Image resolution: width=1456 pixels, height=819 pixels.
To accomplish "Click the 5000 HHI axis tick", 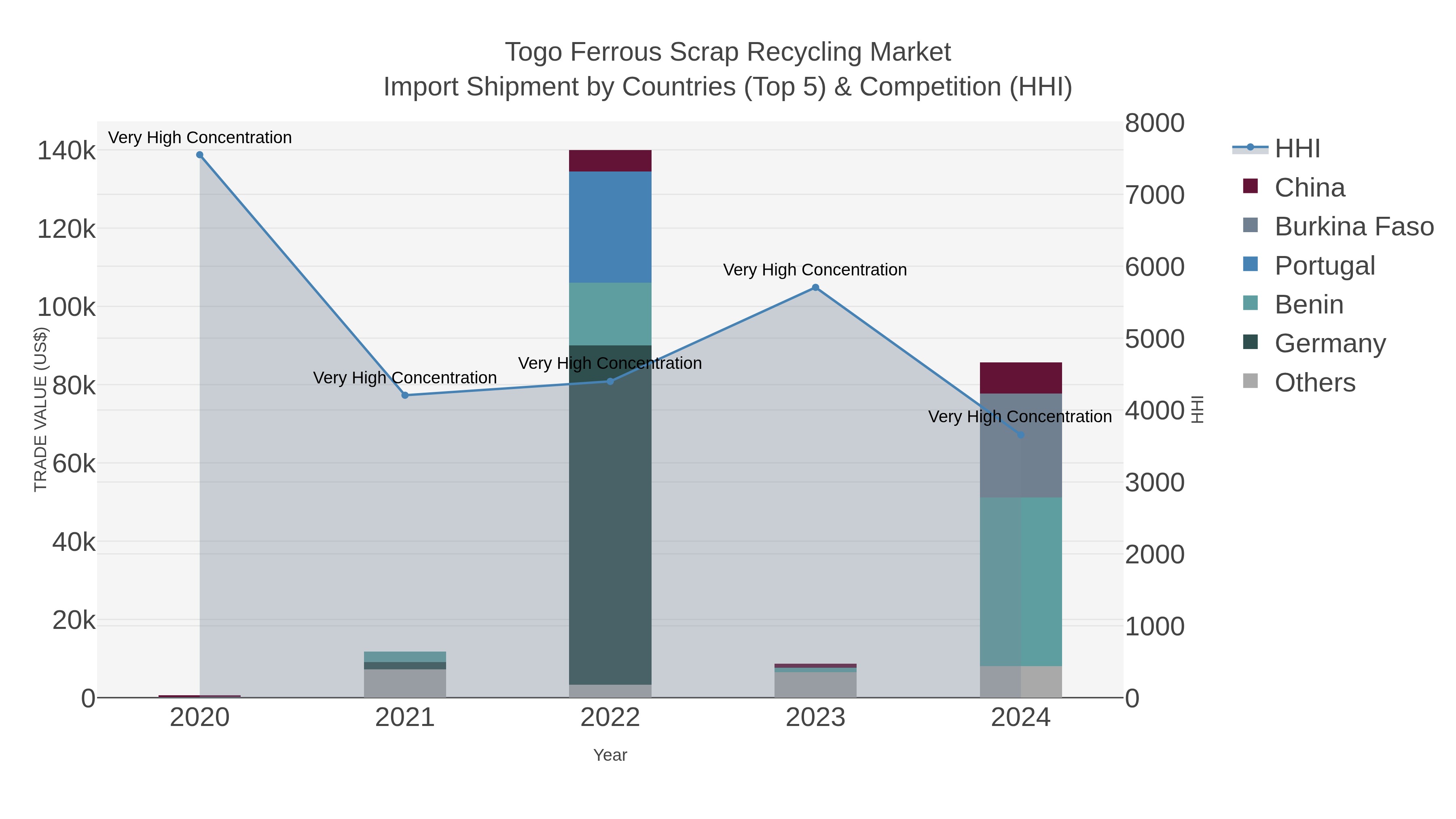I will point(1155,339).
